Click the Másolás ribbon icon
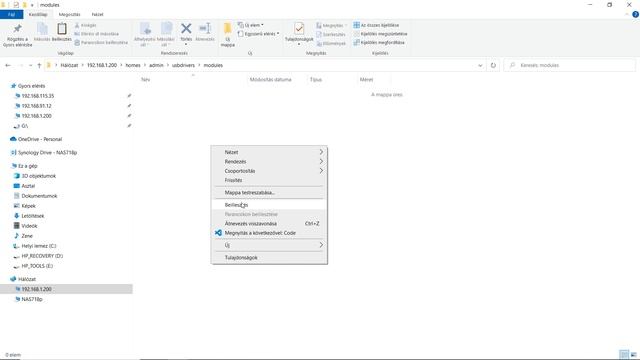 (x=42, y=29)
